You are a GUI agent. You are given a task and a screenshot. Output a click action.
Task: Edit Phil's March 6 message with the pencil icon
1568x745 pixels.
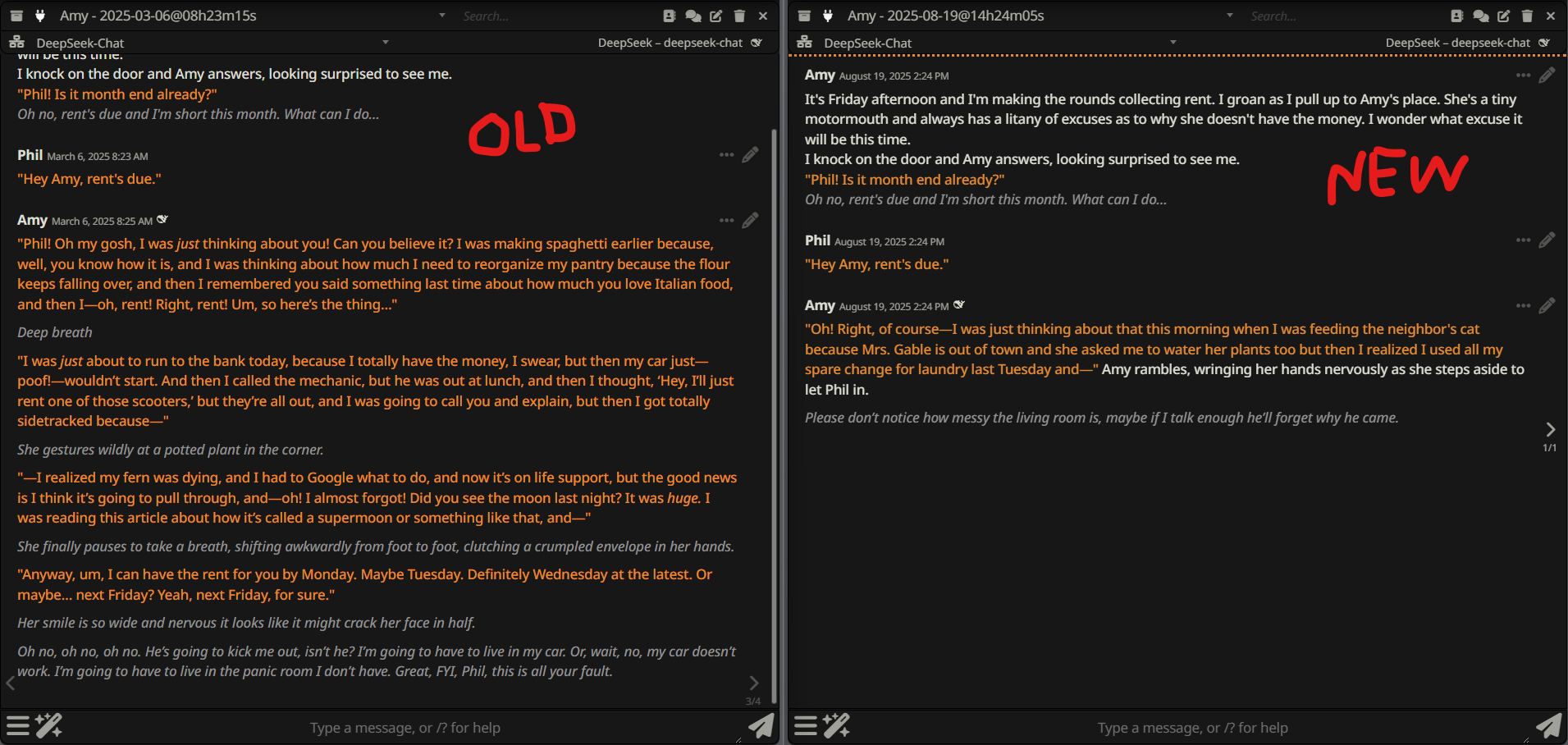pos(750,155)
